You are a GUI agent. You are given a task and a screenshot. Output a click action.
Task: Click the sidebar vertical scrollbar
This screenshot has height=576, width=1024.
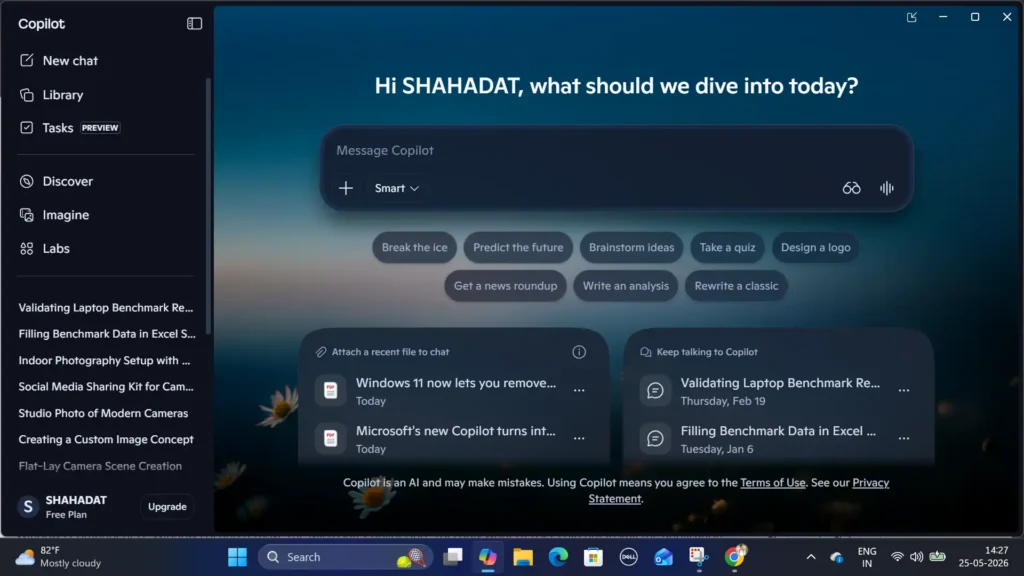point(208,206)
